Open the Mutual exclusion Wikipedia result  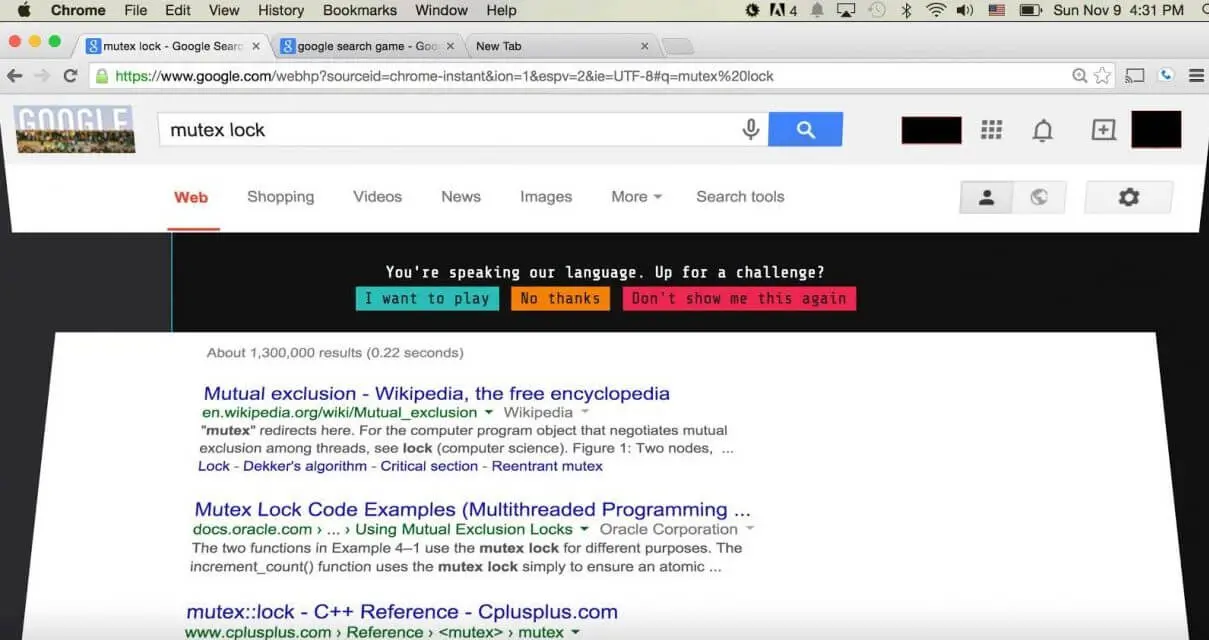(x=435, y=393)
